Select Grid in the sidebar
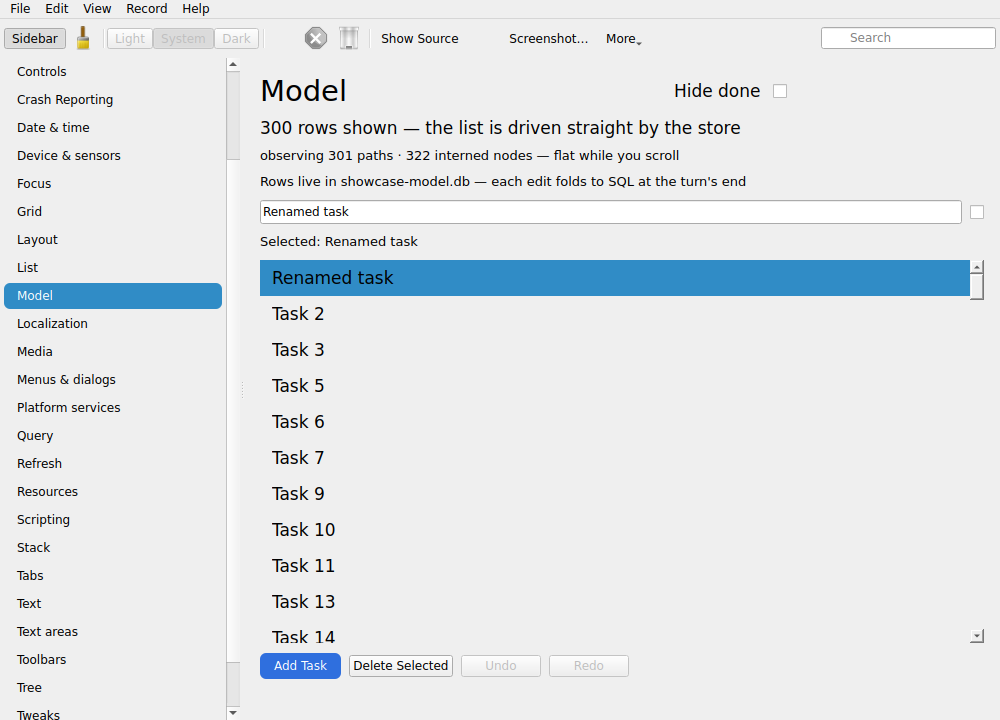The image size is (1000, 720). tap(113, 212)
